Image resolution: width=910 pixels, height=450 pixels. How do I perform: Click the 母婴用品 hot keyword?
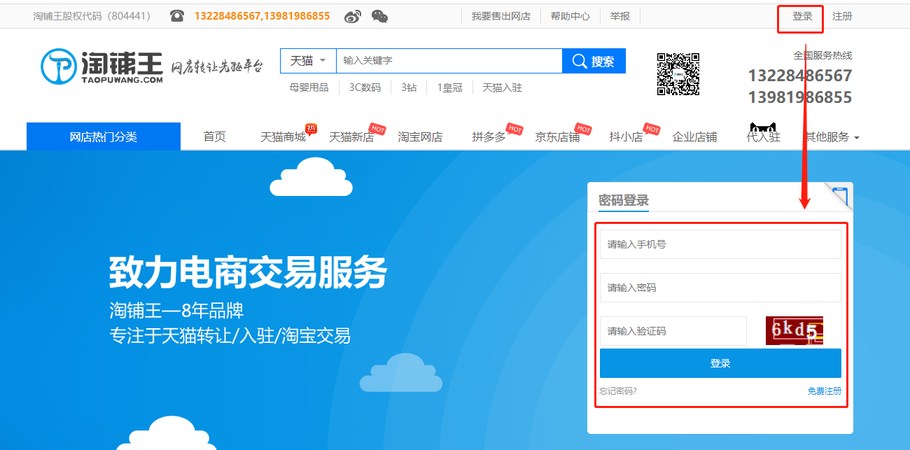[x=309, y=88]
